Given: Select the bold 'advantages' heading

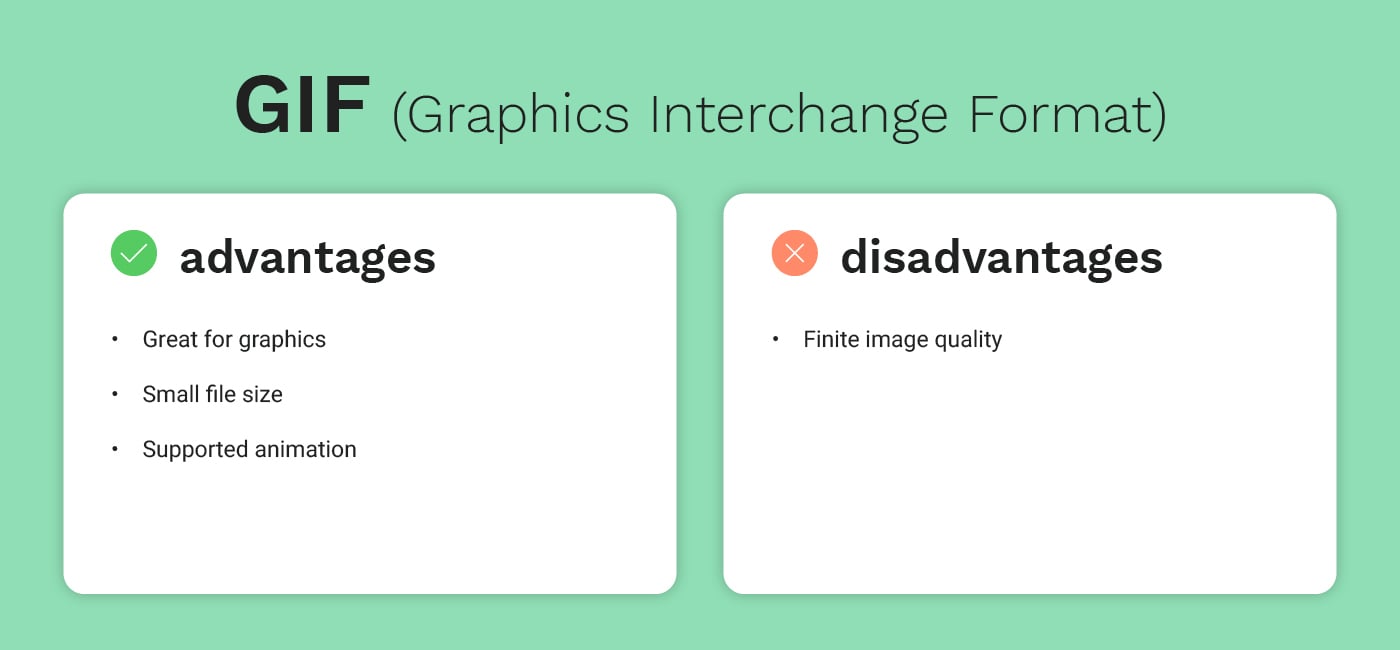Looking at the screenshot, I should pos(308,257).
